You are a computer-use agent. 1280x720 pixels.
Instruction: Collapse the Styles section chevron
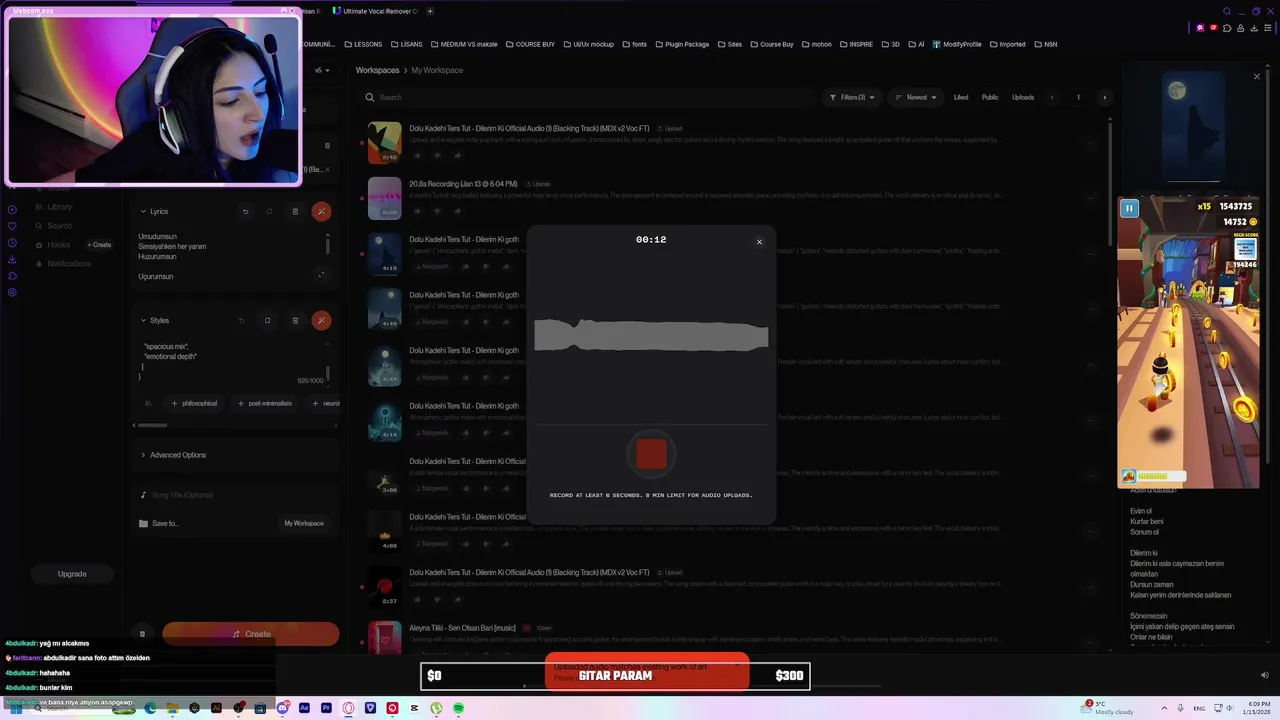pyautogui.click(x=143, y=321)
